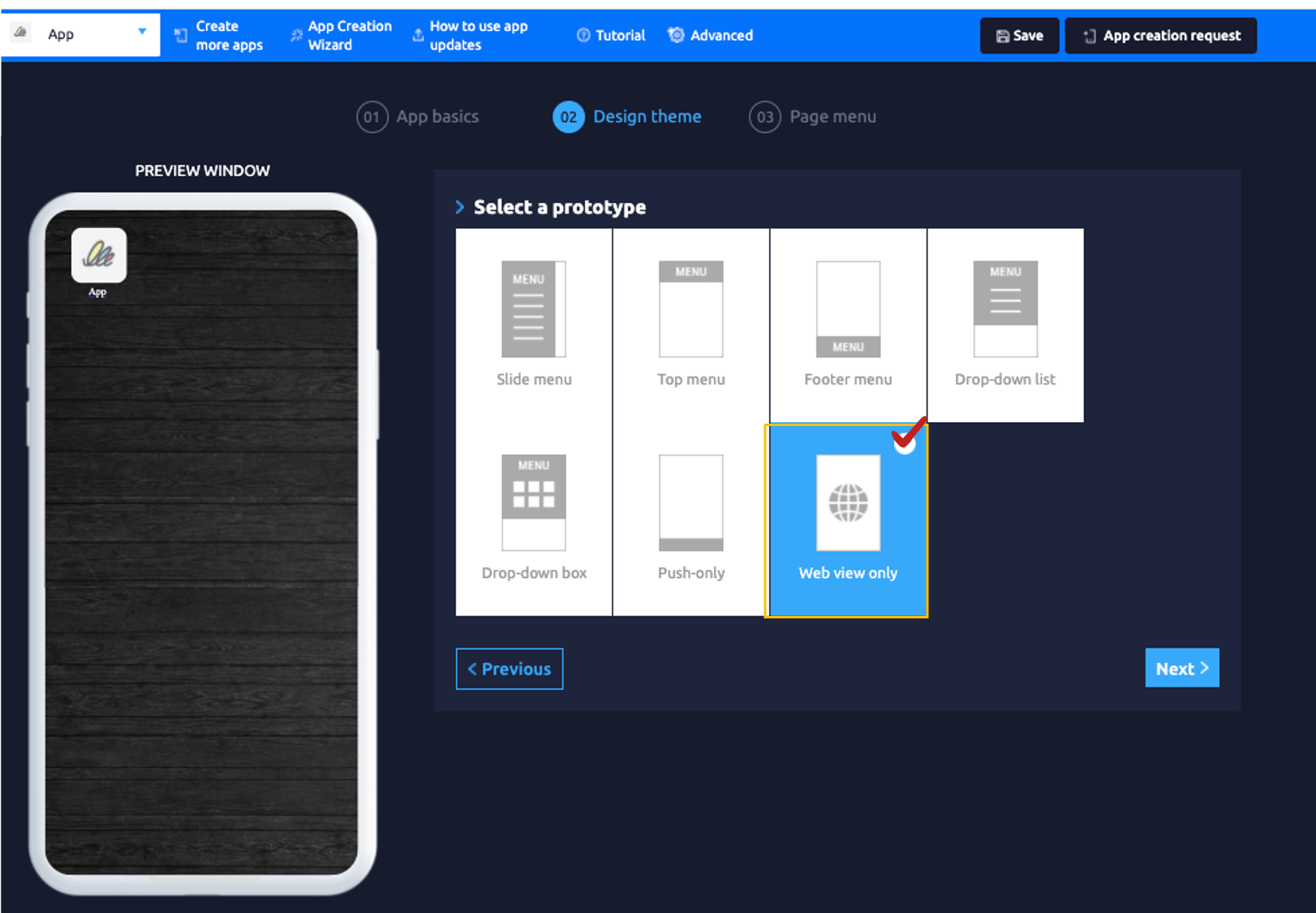Image resolution: width=1316 pixels, height=913 pixels.
Task: Click the Save button
Action: pos(1019,36)
